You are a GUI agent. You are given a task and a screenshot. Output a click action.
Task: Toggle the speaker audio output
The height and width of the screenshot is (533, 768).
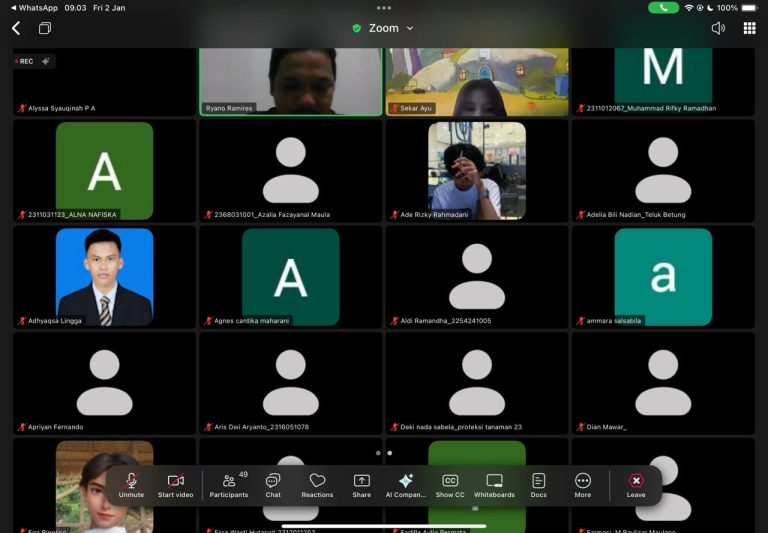click(x=718, y=28)
